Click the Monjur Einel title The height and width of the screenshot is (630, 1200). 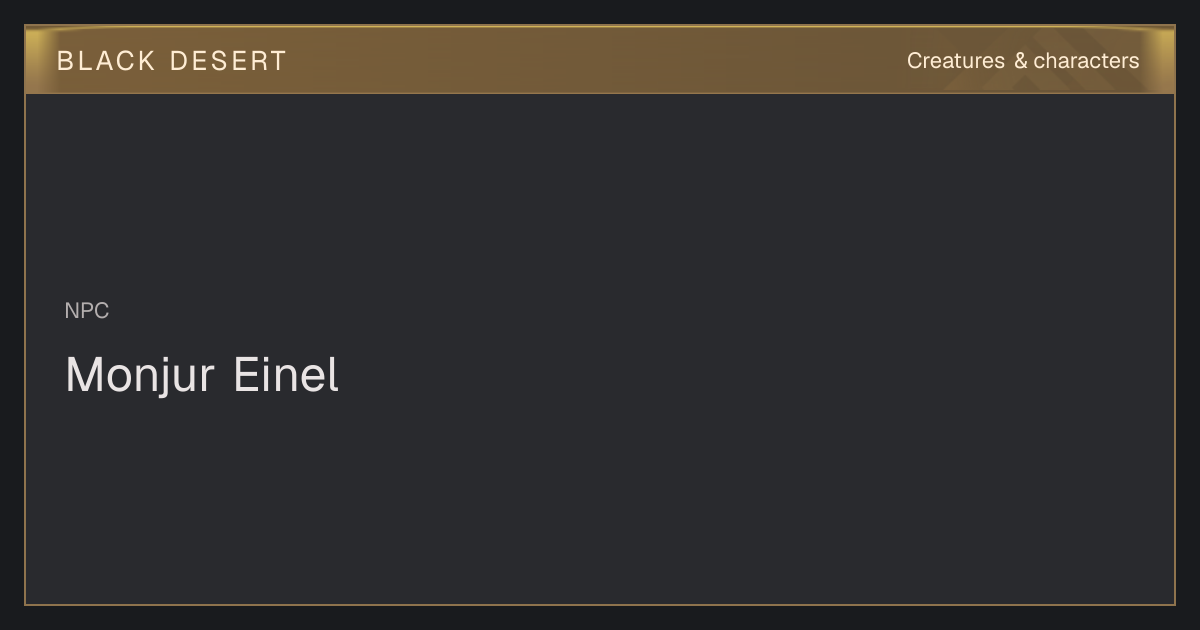(x=202, y=375)
